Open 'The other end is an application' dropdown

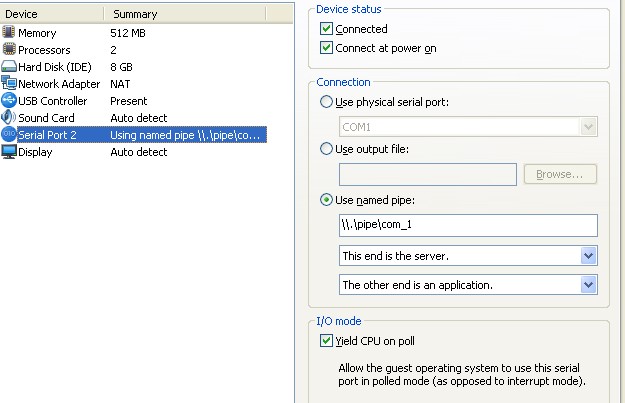[x=588, y=285]
